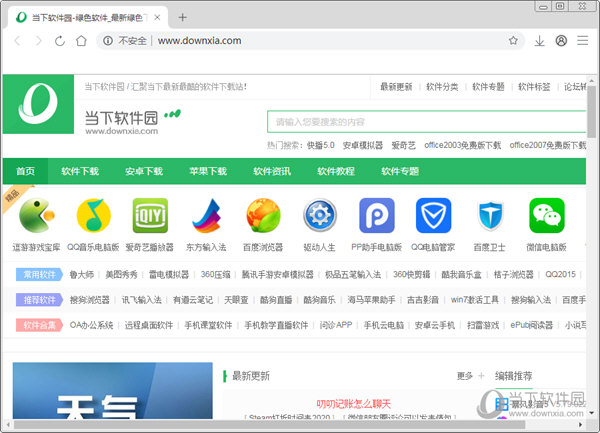The image size is (600, 433).
Task: Click the site search input field
Action: (426, 122)
